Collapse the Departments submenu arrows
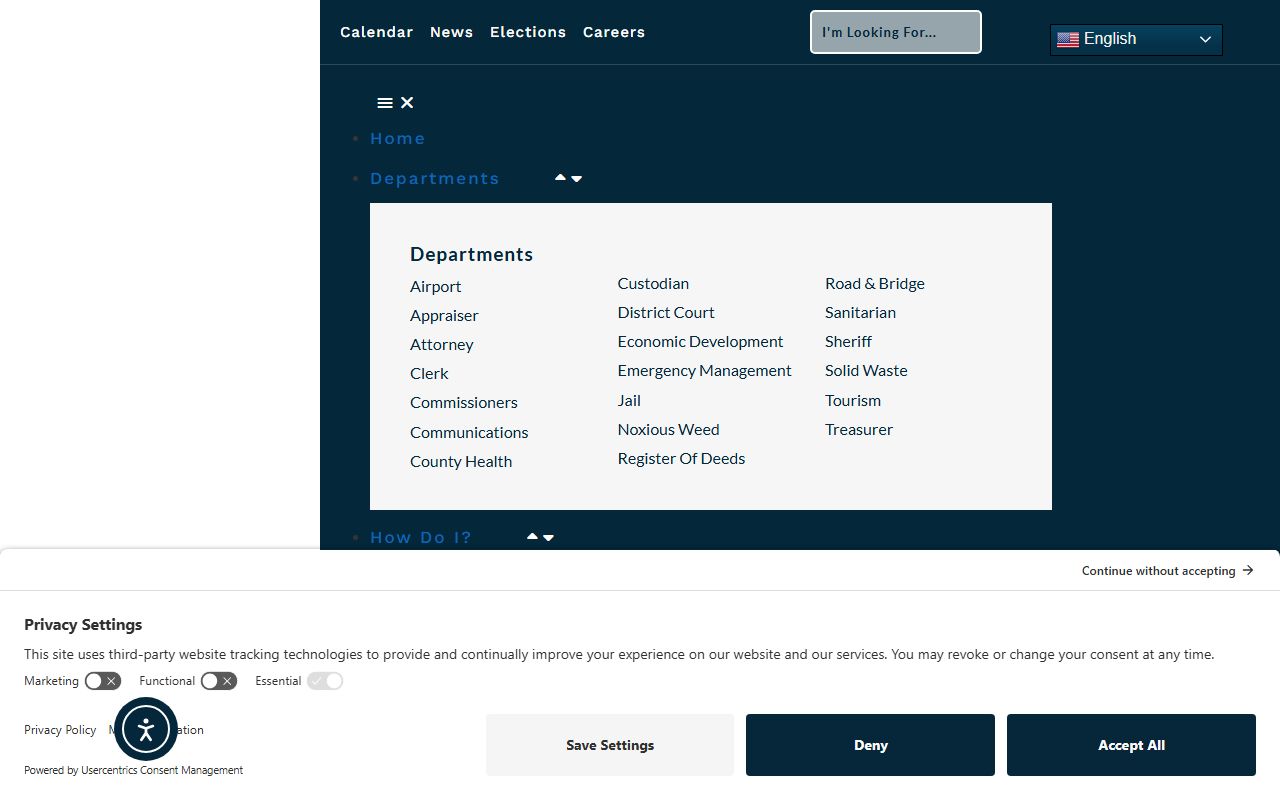Viewport: 1280px width, 800px height. point(568,178)
